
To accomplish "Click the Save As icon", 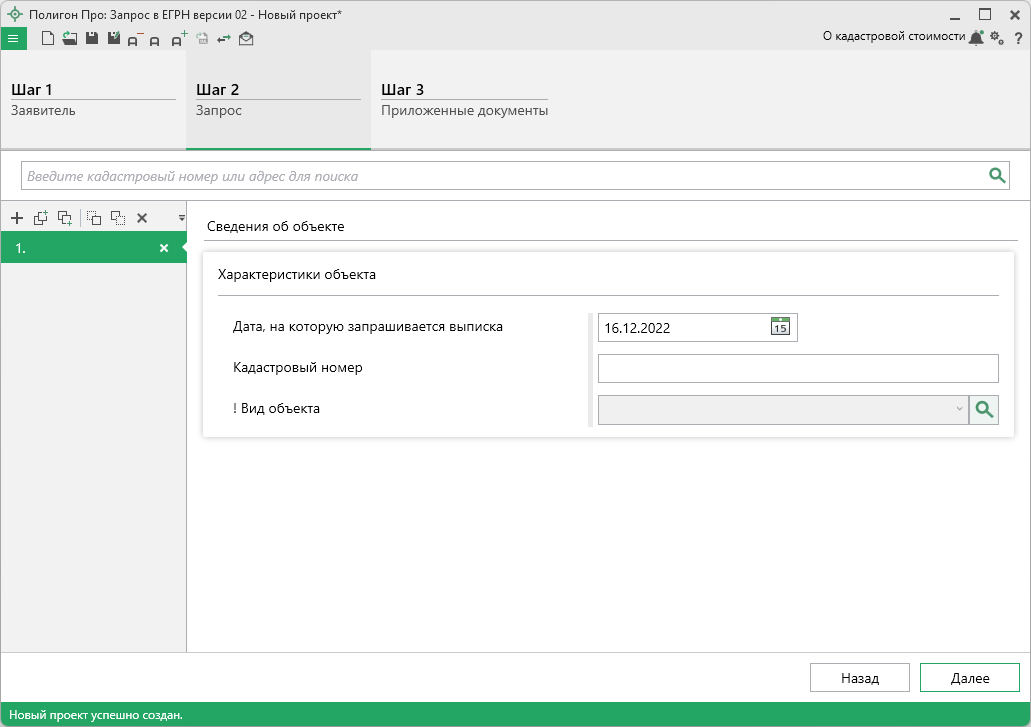I will coord(113,39).
